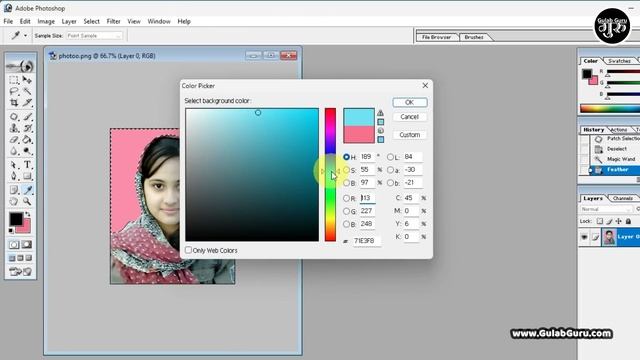Select the B brightness radio button
This screenshot has width=640, height=360.
click(x=346, y=183)
